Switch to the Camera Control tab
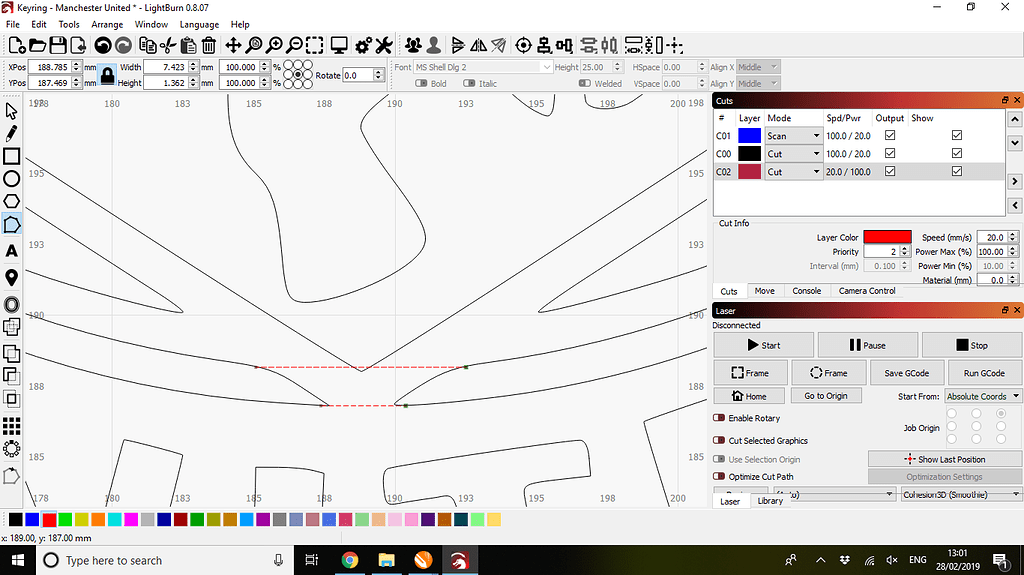The width and height of the screenshot is (1024, 575). (866, 291)
